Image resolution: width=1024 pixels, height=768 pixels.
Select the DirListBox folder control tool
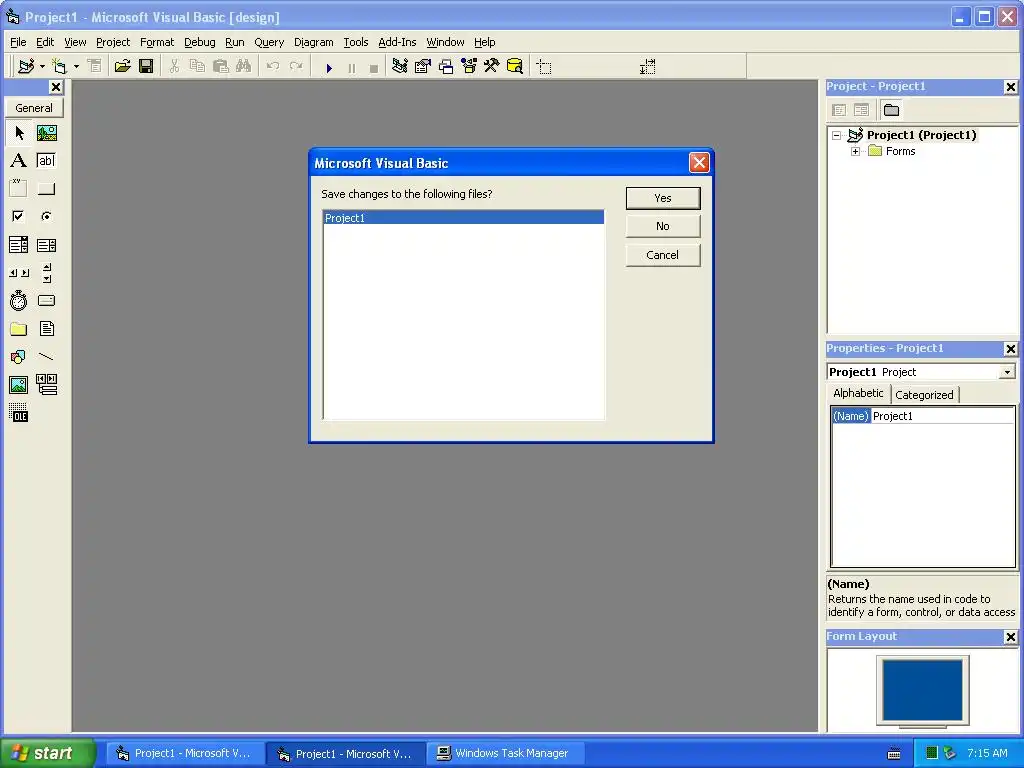pos(19,328)
